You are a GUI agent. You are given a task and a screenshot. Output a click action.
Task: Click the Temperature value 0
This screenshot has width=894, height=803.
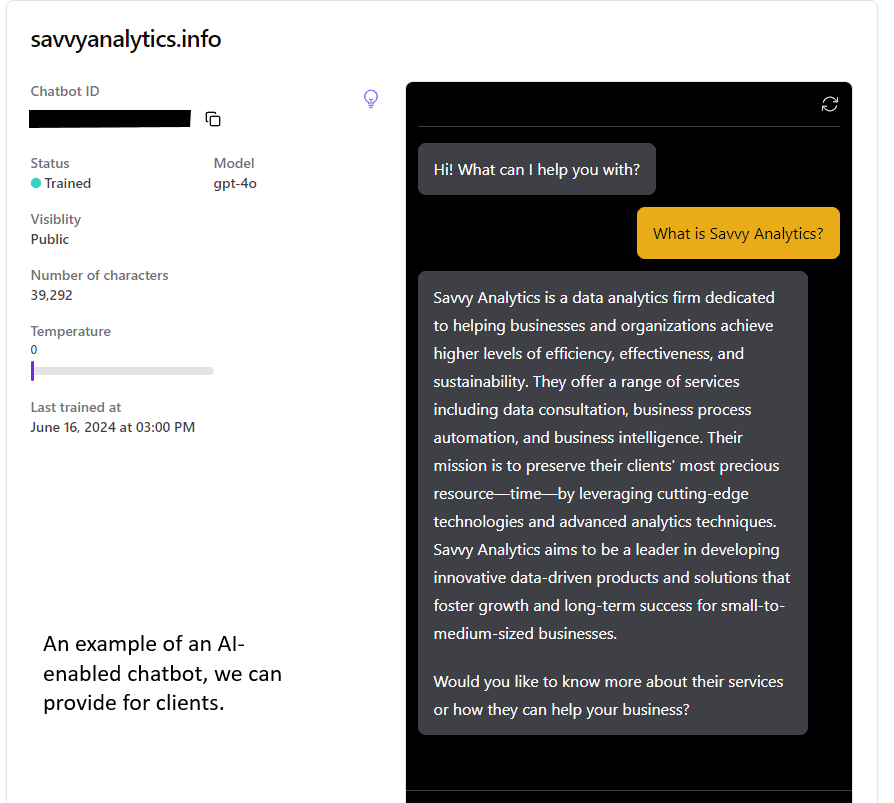click(34, 350)
